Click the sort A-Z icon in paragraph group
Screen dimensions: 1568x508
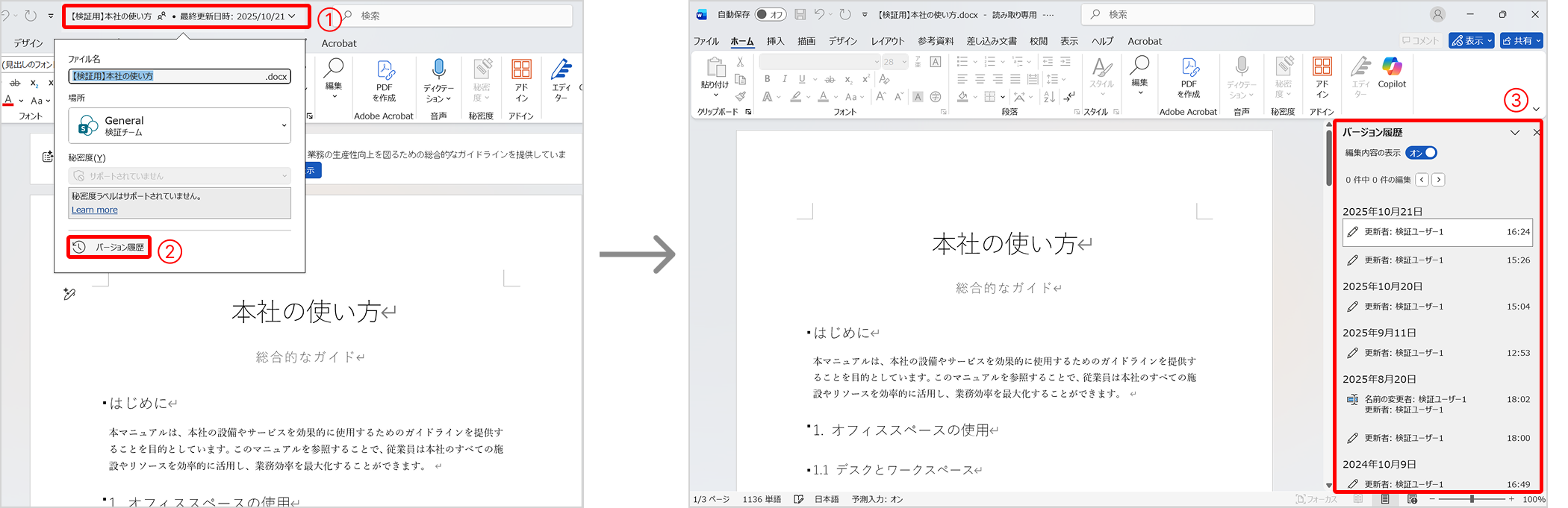click(x=1049, y=97)
